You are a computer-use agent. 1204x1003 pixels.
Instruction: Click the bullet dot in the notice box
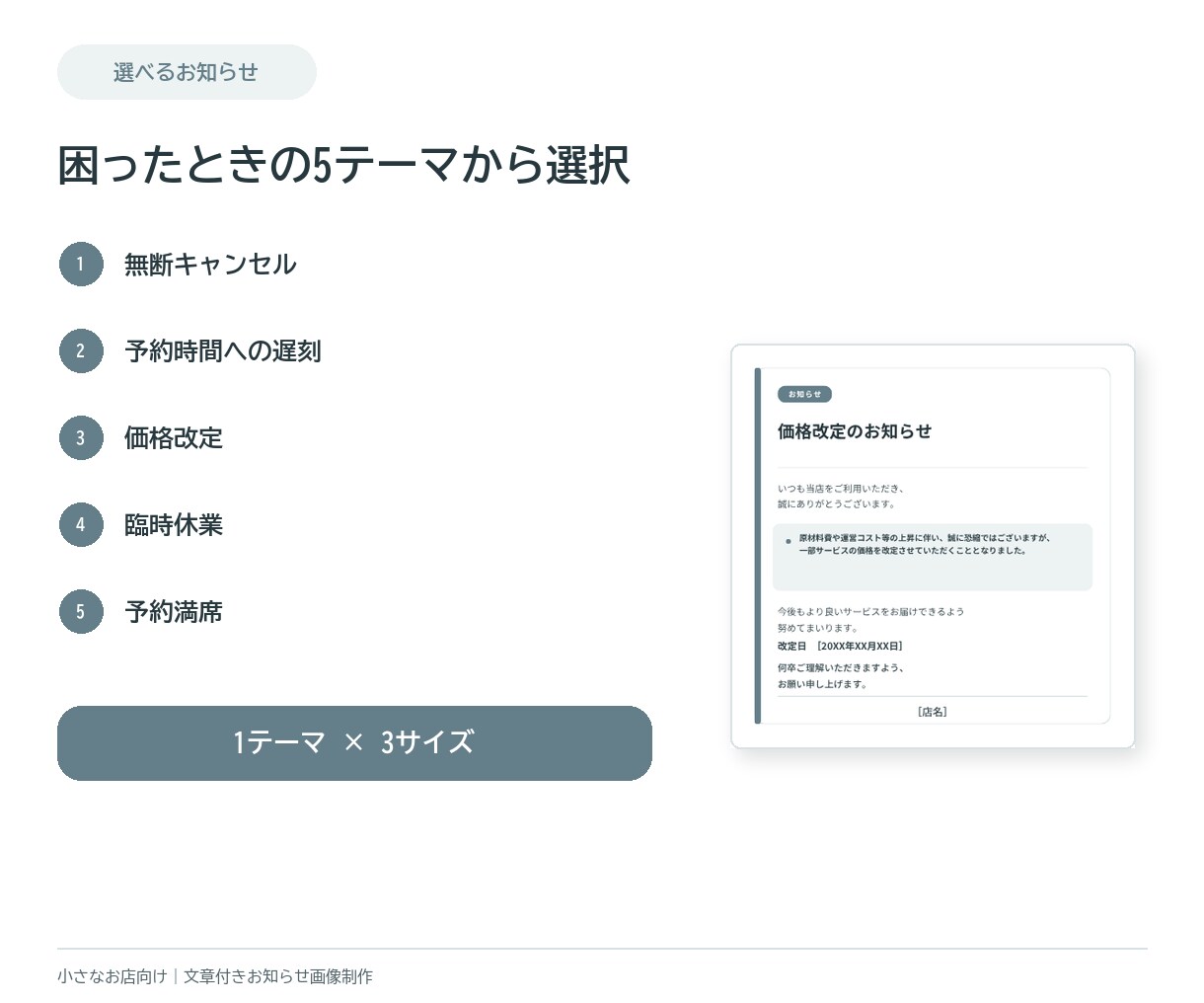point(788,541)
